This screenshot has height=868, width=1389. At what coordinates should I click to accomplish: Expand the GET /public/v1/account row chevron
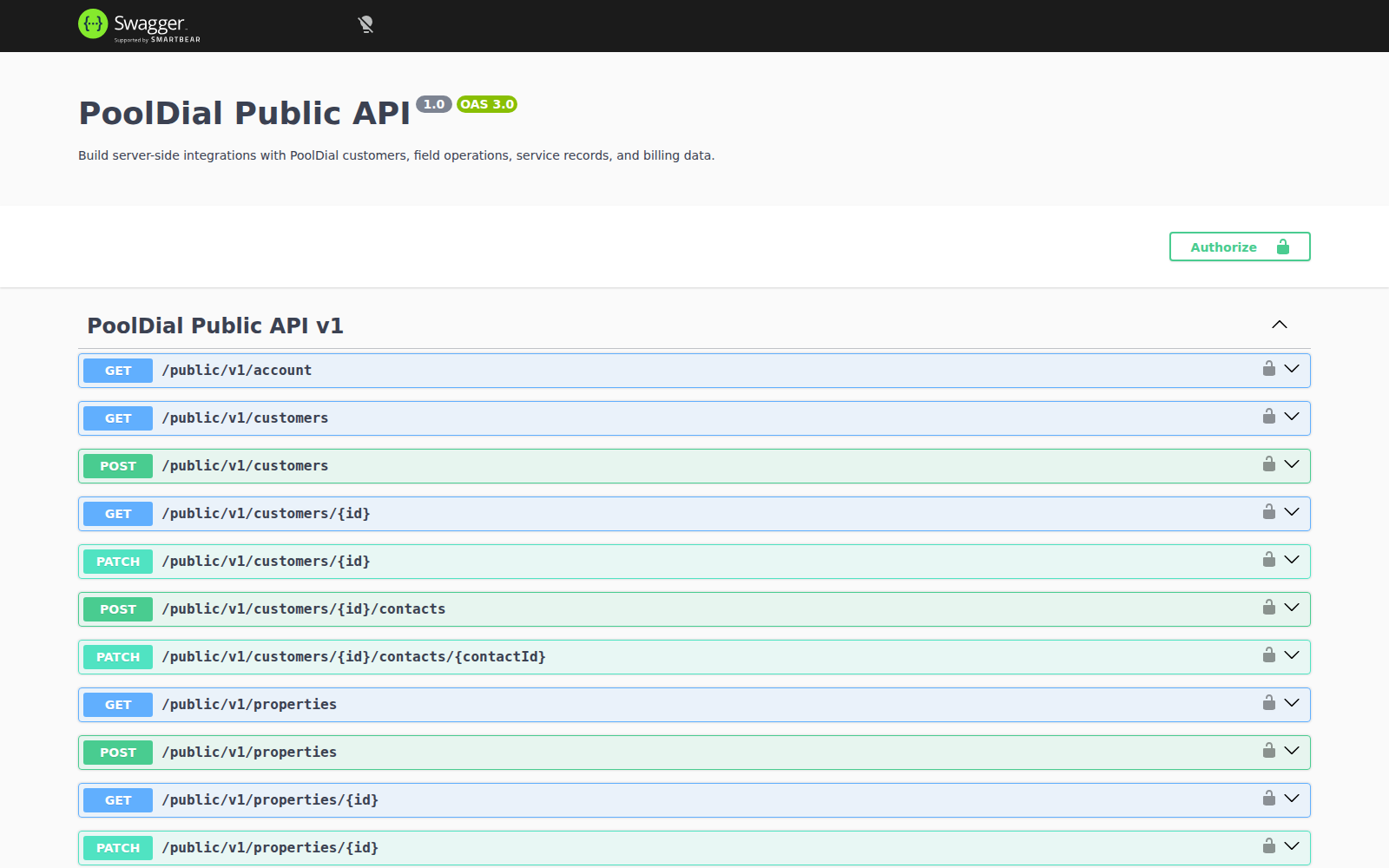pos(1292,369)
